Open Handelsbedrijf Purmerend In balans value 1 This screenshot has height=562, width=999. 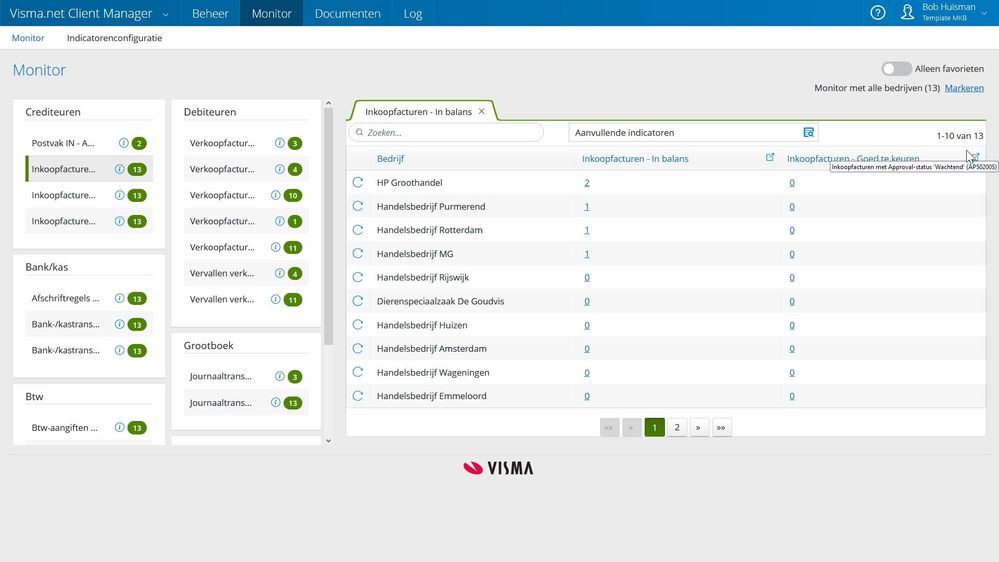587,206
